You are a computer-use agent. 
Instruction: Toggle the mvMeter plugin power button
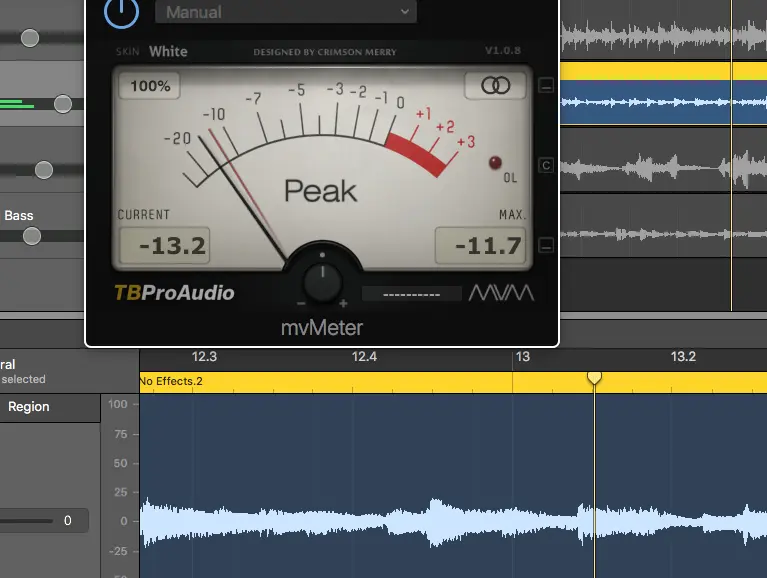(x=121, y=11)
